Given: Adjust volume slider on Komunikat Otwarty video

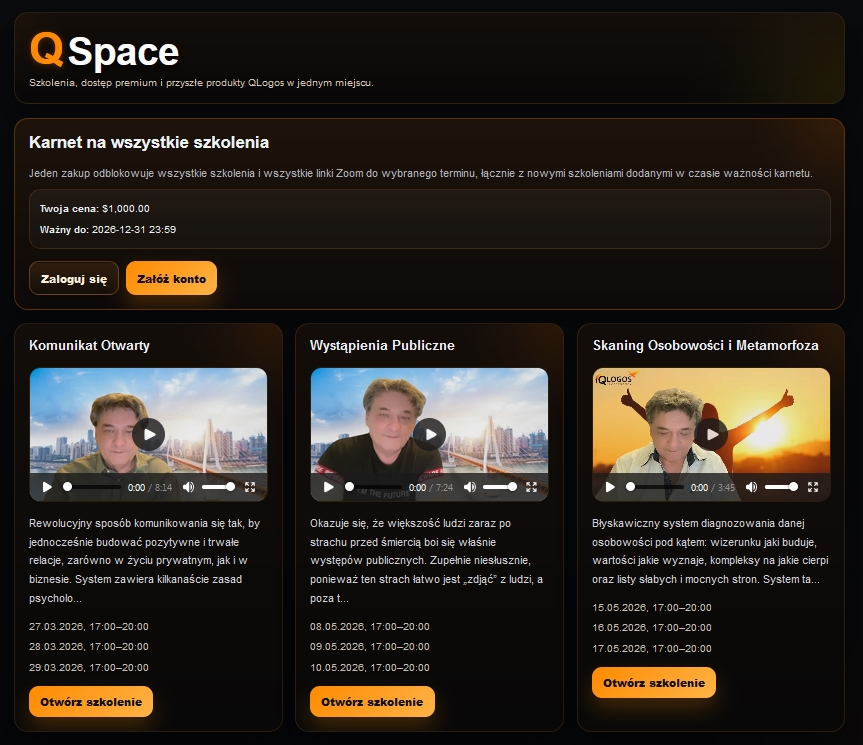Looking at the screenshot, I should 218,487.
